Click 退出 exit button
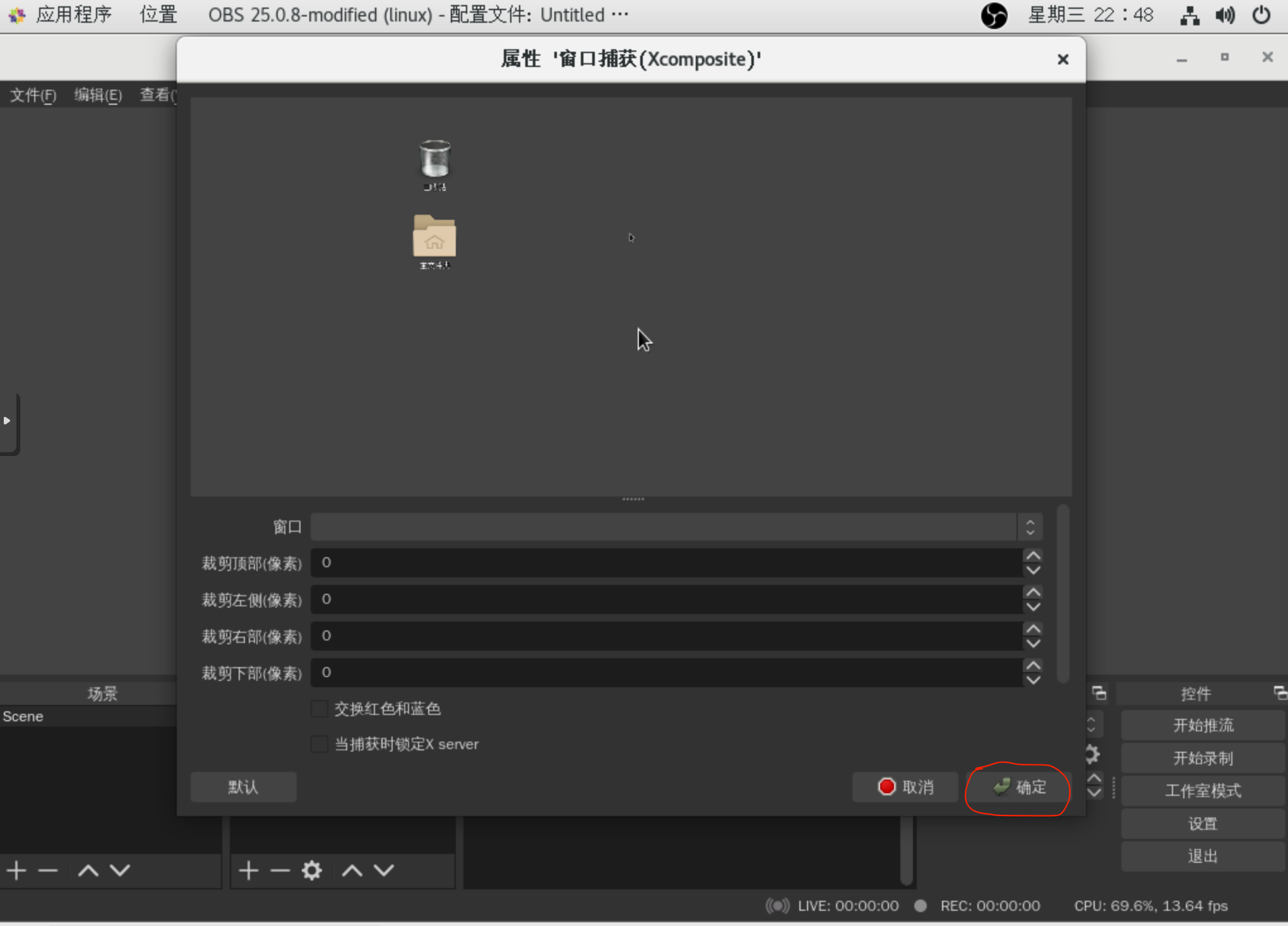Image resolution: width=1288 pixels, height=926 pixels. pyautogui.click(x=1203, y=857)
